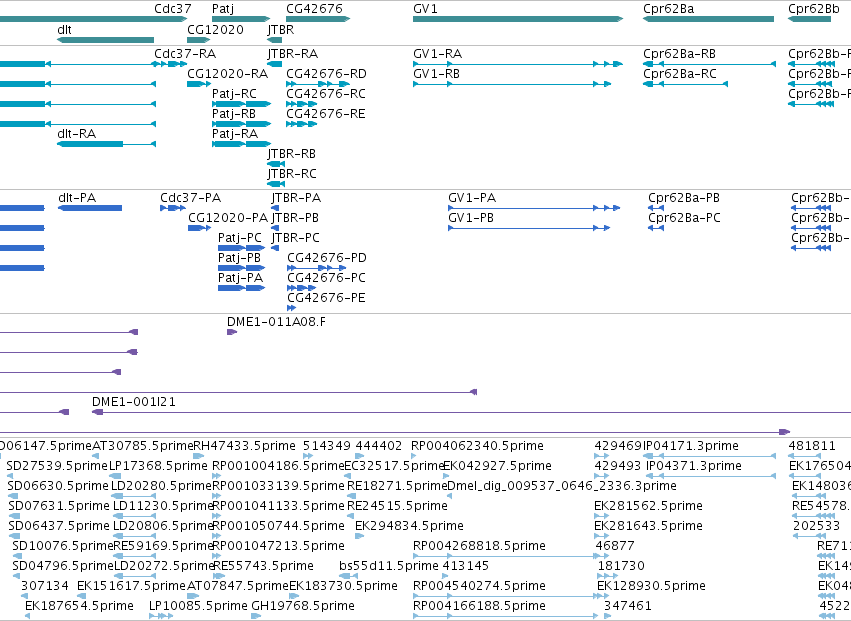Screen dimensions: 851x621
Task: Select the DME1-001I21 feature label
Action: pyautogui.click(x=134, y=402)
